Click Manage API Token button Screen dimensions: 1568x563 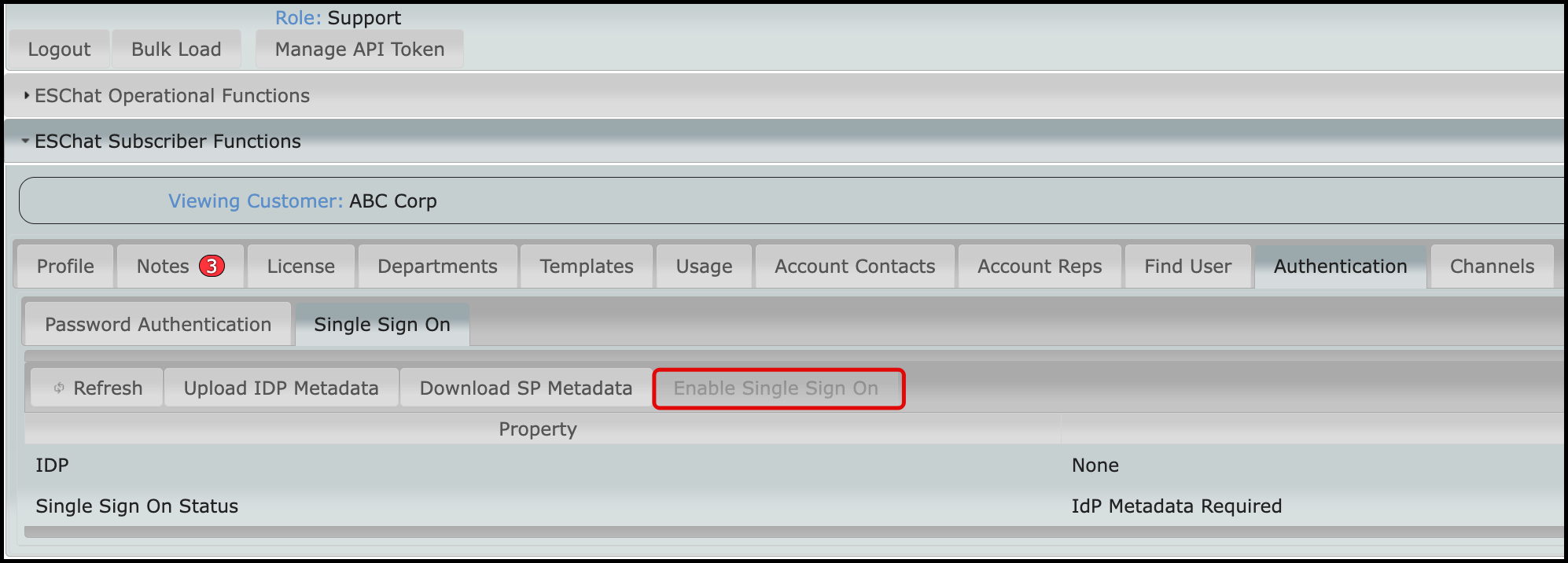[x=359, y=50]
